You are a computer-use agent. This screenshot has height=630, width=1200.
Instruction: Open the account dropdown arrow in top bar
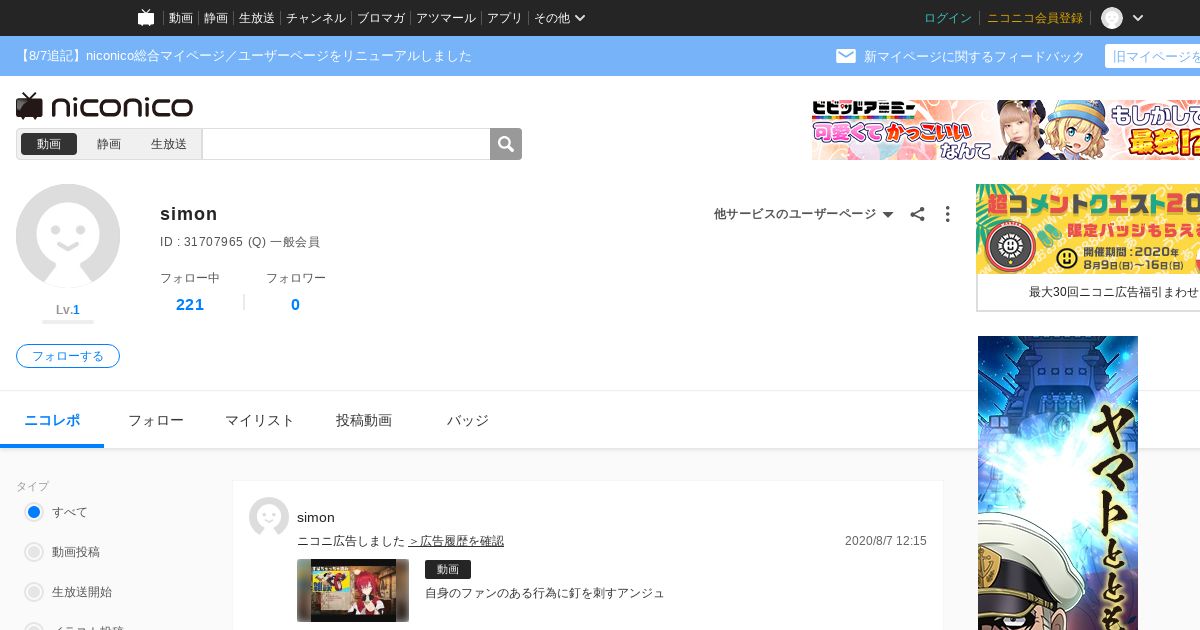click(1137, 18)
